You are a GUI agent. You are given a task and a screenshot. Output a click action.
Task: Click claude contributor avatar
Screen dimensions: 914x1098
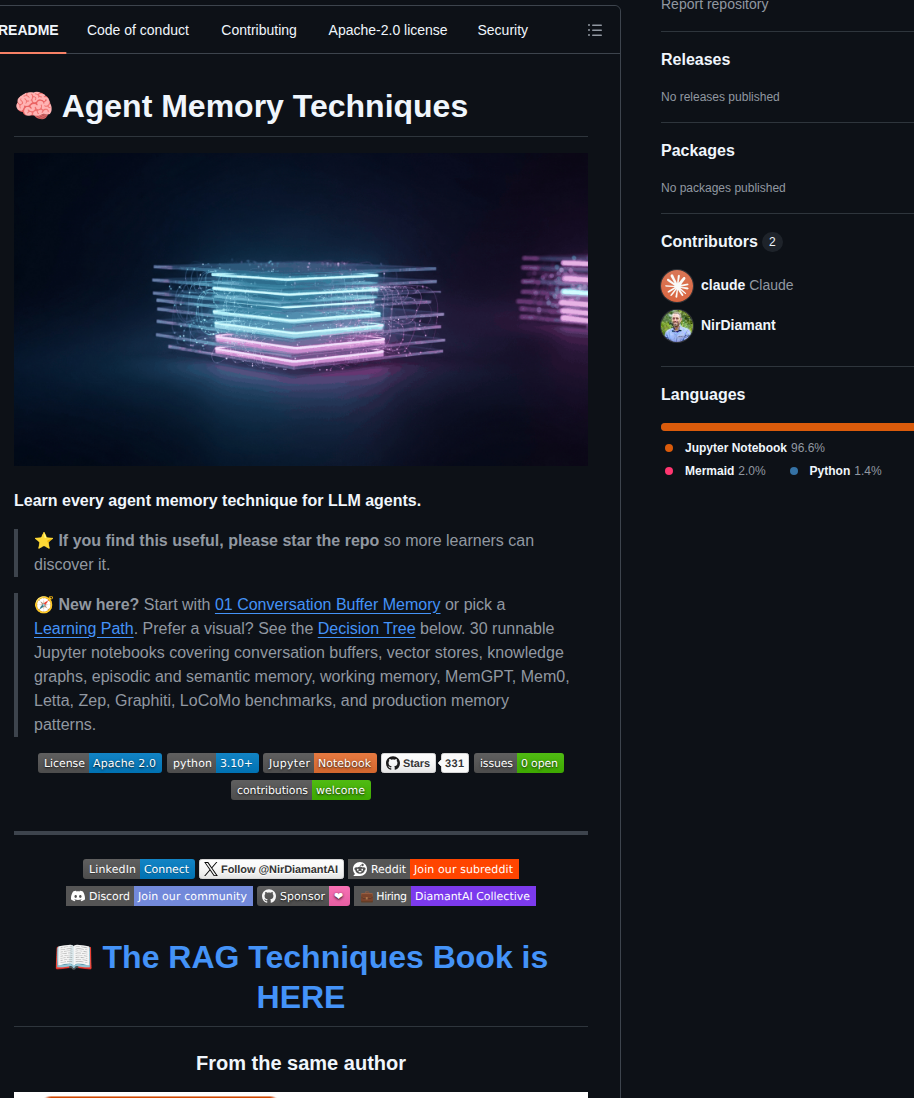(677, 286)
